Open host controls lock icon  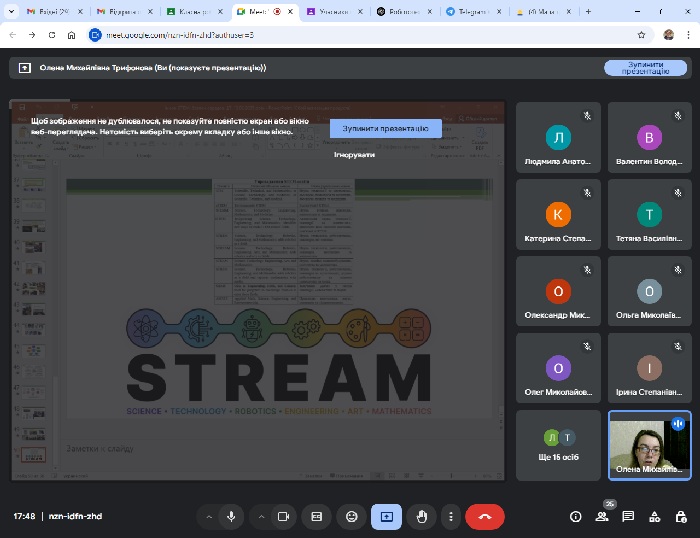coord(680,516)
